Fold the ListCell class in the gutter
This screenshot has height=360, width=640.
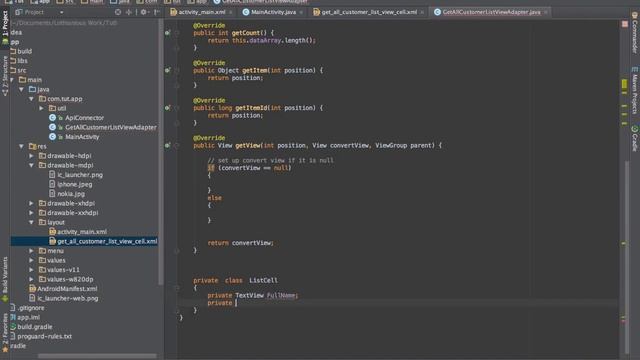click(x=177, y=288)
